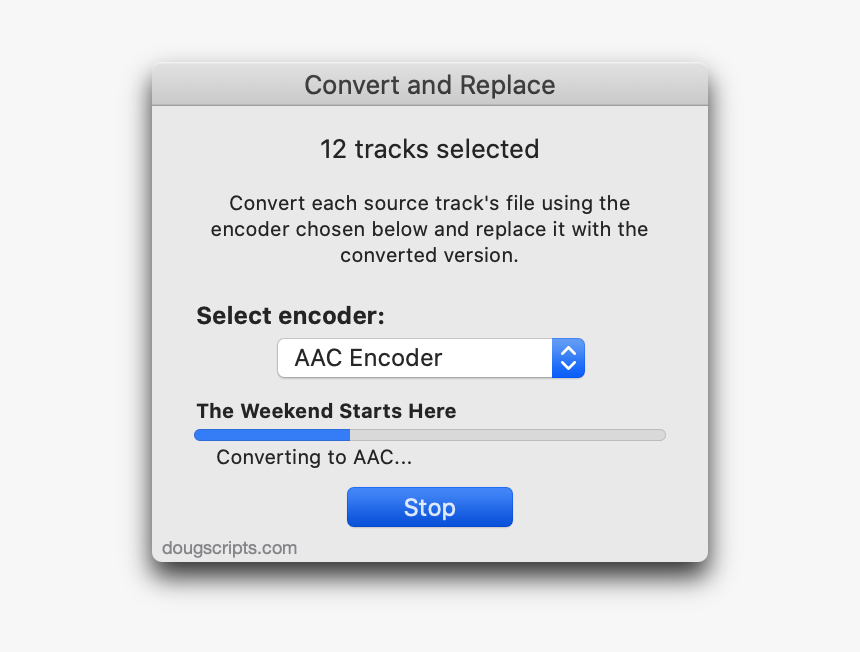The width and height of the screenshot is (860, 652).
Task: Open the dougscripts.com link
Action: (x=229, y=548)
